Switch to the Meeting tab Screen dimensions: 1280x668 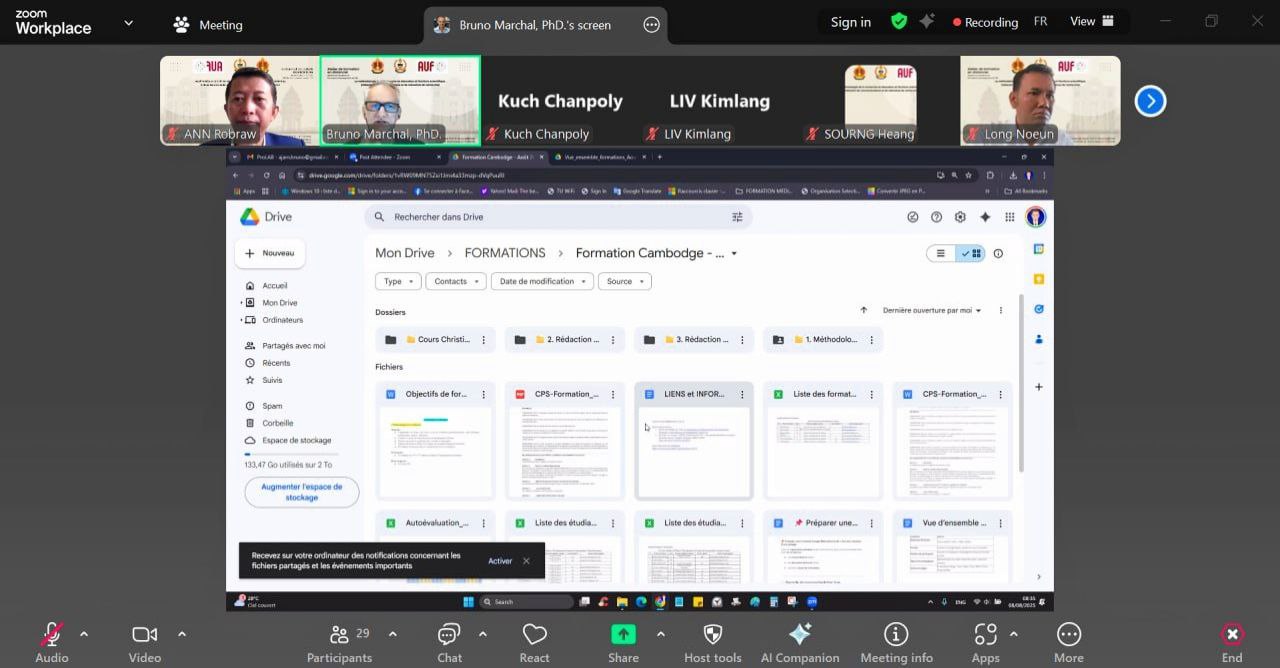tap(208, 25)
